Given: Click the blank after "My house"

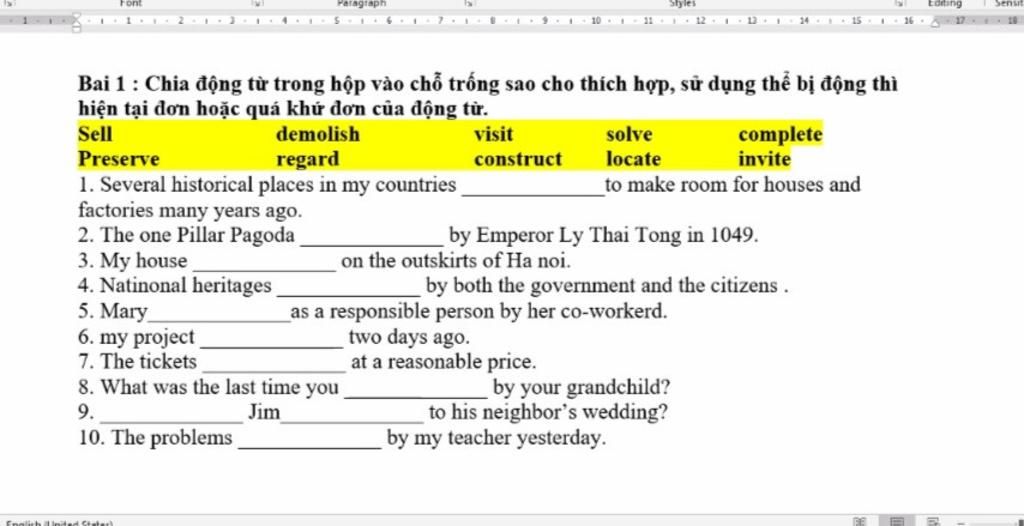Looking at the screenshot, I should coord(264,264).
